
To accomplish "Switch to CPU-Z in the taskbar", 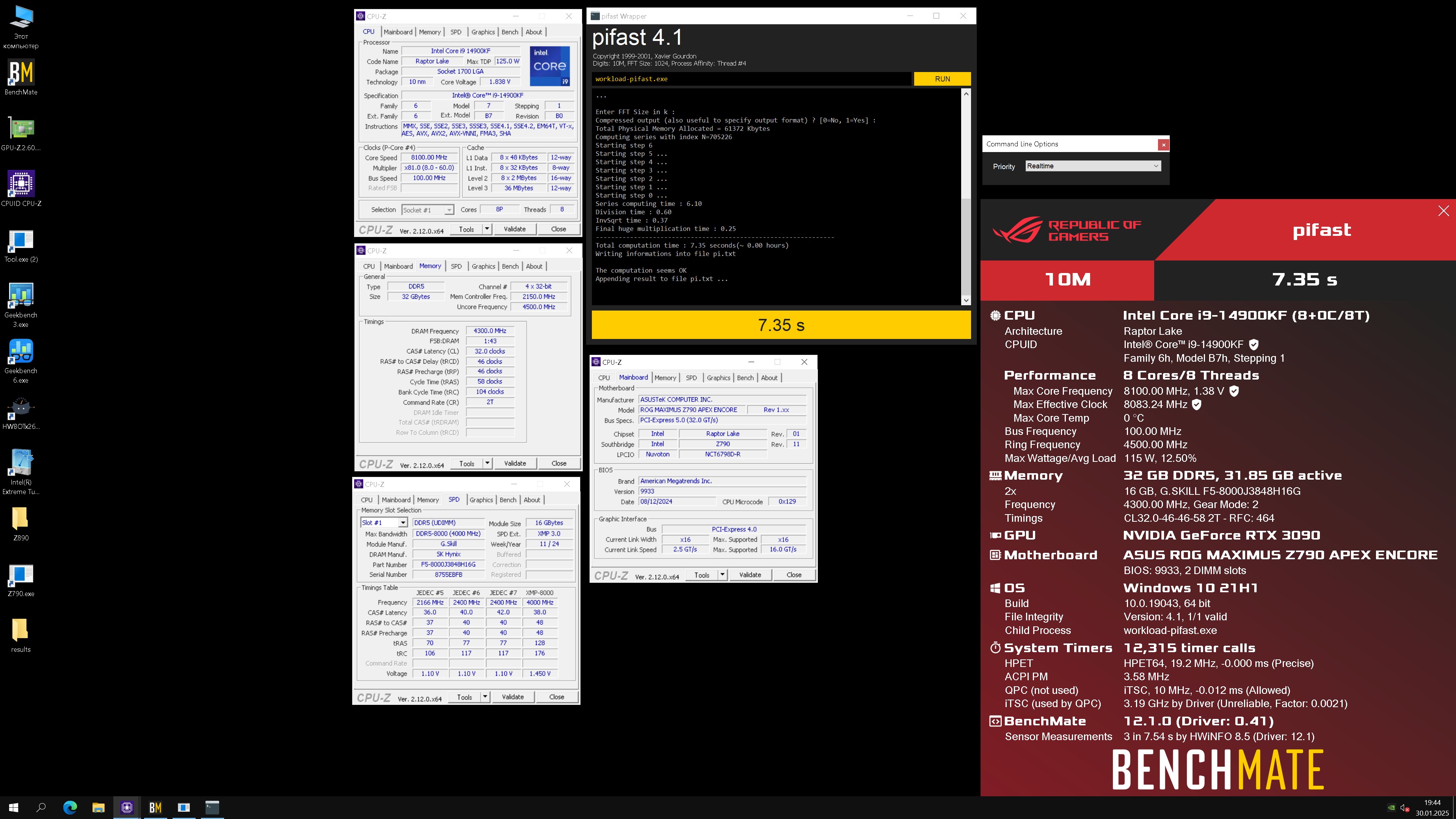I will [127, 807].
